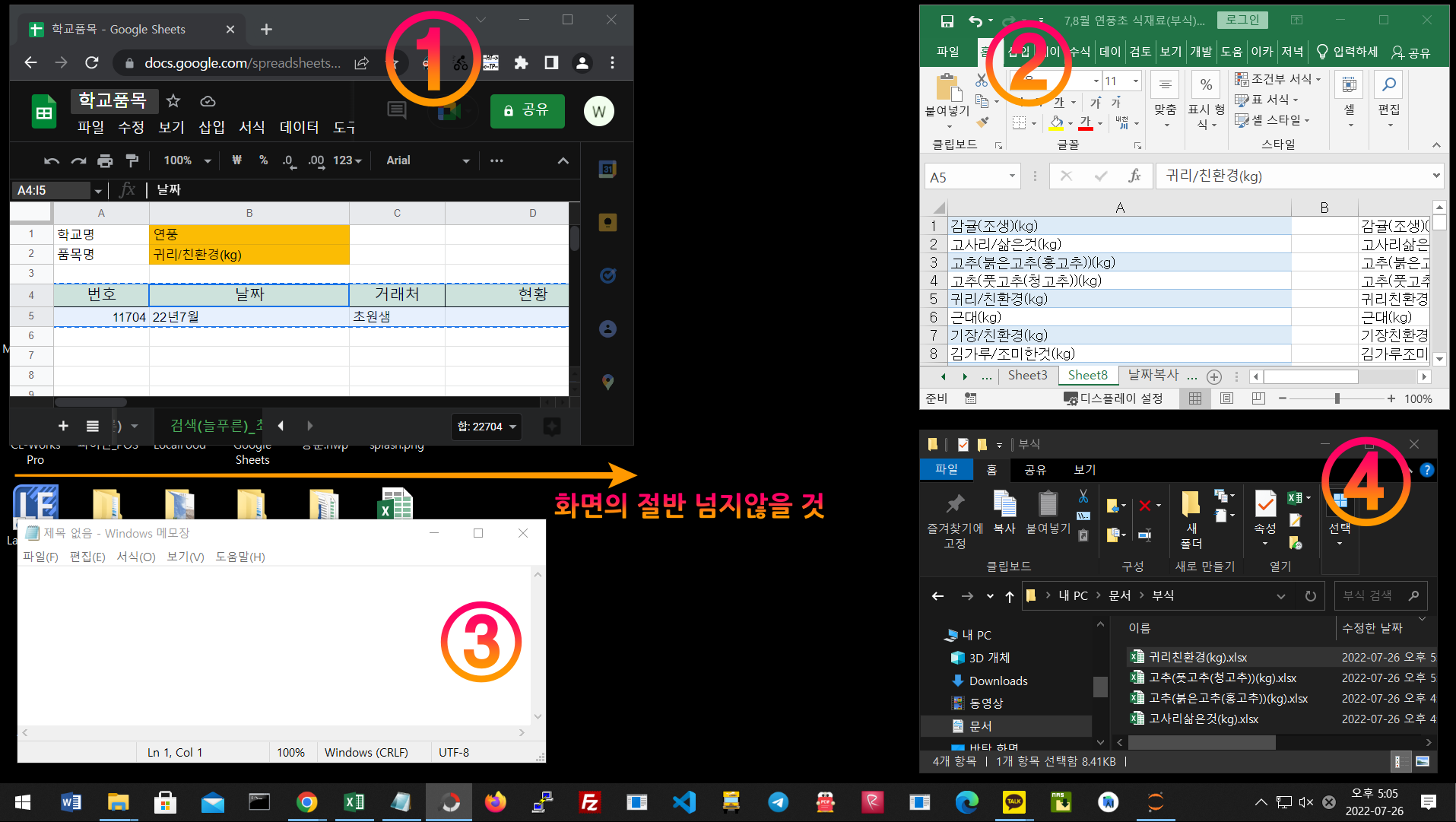Star the 학교품목 spreadsheet

point(173,101)
